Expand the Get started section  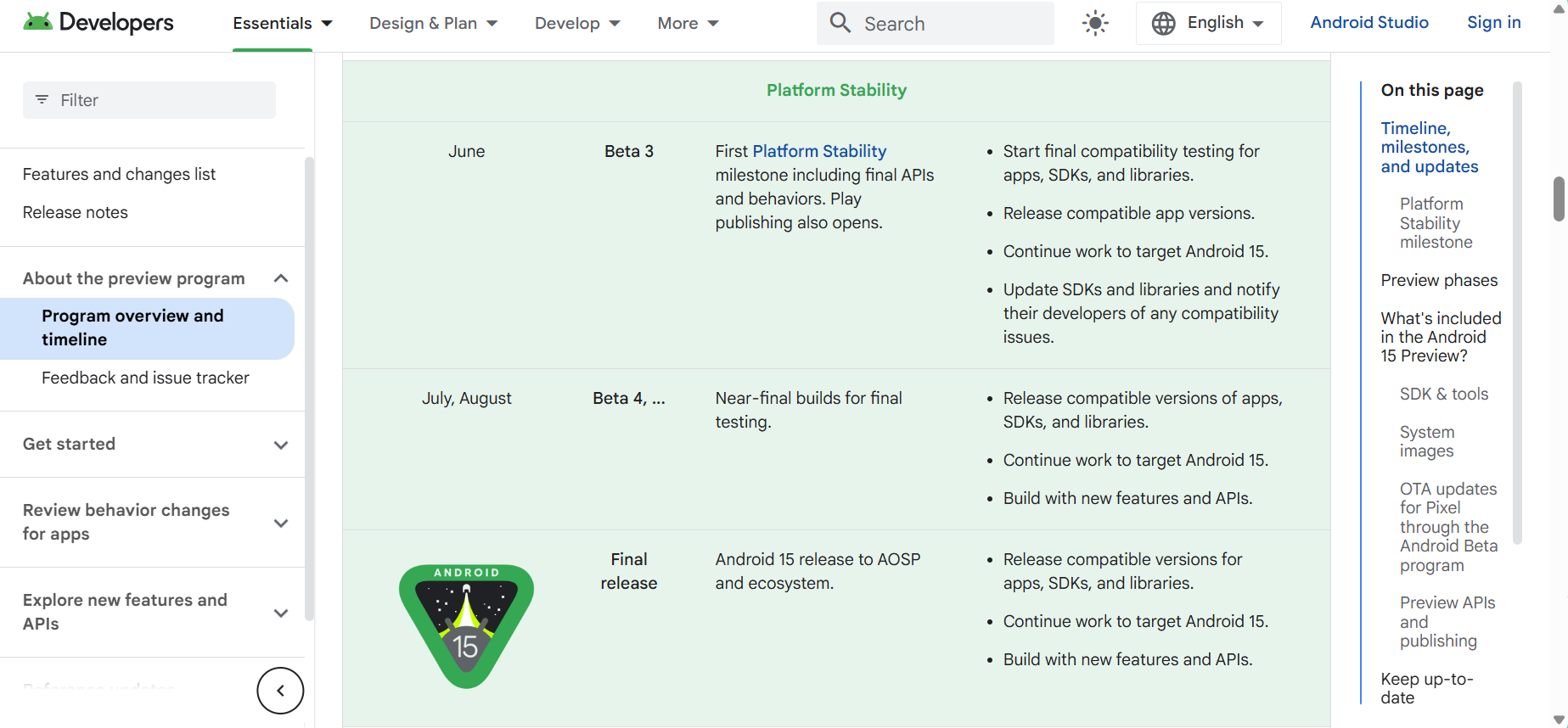pos(281,445)
